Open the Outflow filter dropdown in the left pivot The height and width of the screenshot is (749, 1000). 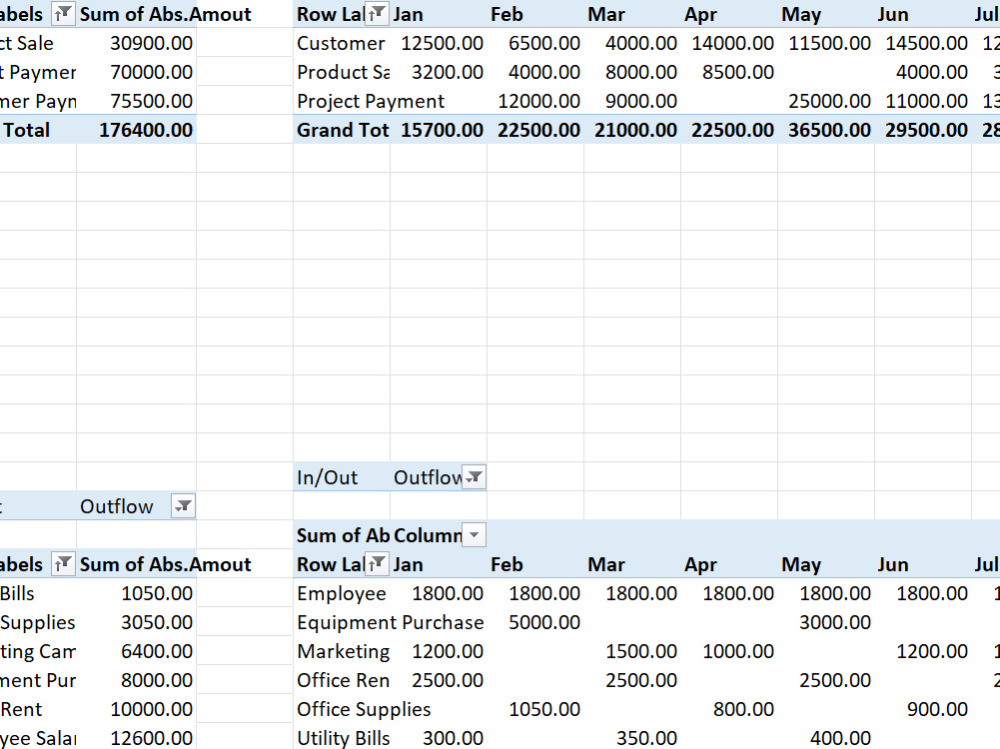(183, 506)
